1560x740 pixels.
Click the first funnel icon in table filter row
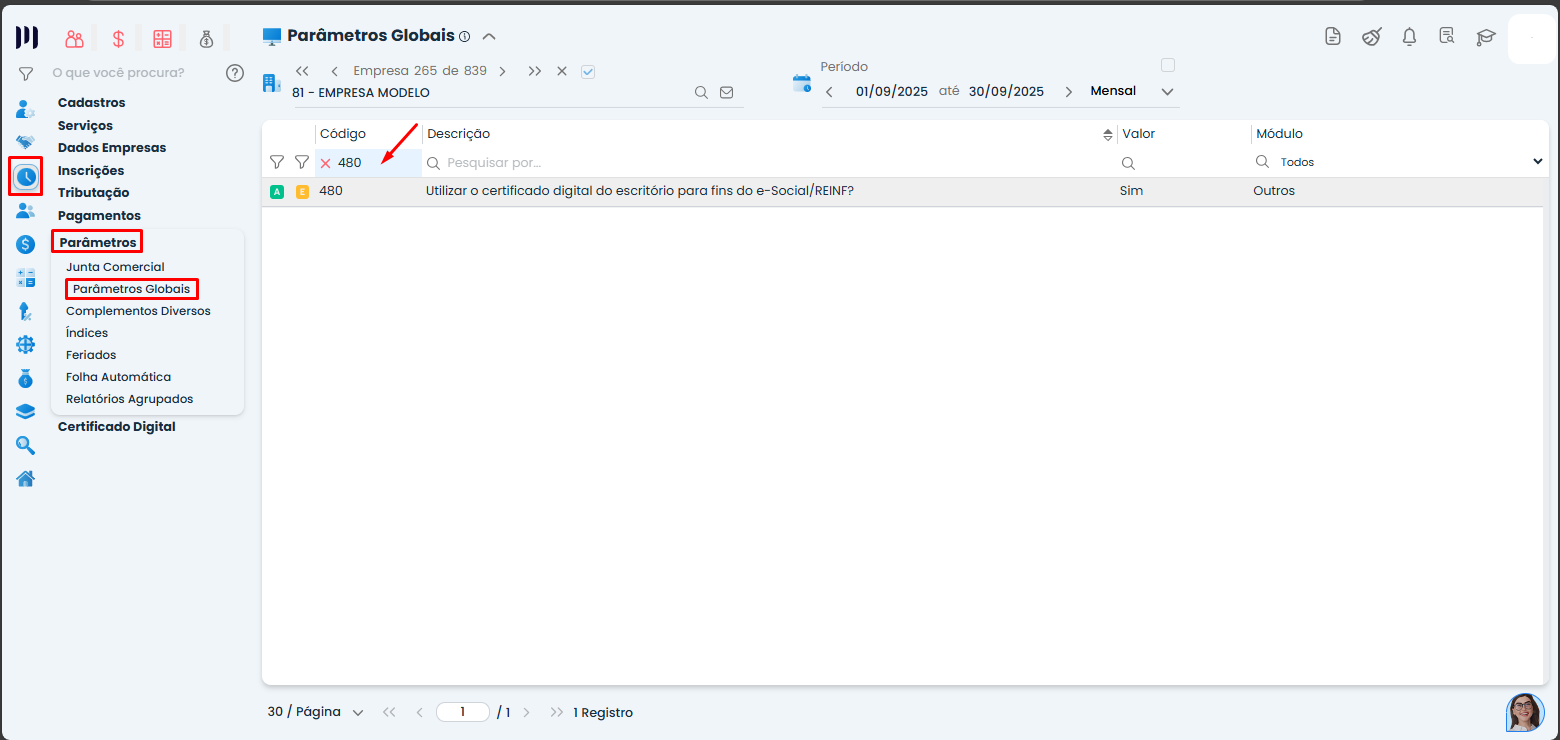(277, 162)
